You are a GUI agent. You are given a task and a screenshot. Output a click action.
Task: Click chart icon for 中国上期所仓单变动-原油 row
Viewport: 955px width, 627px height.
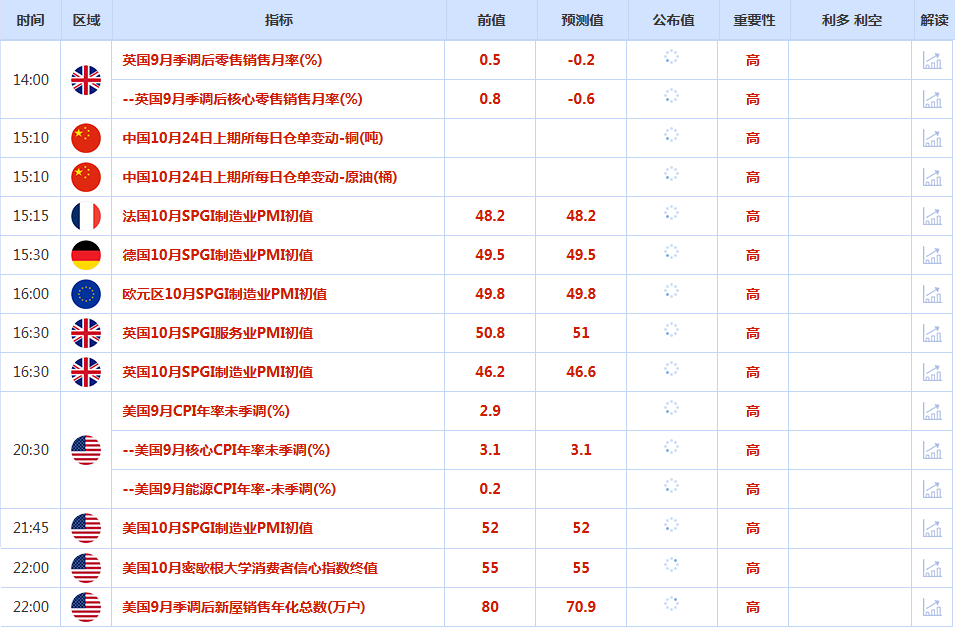932,177
